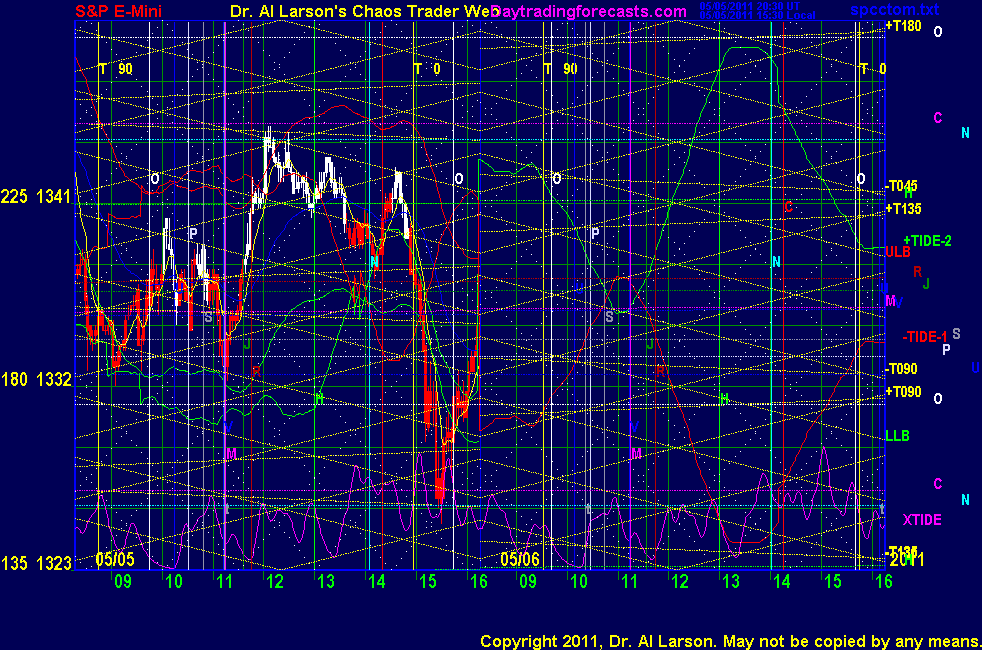Click the "05/06" date label
This screenshot has width=982, height=650.
[x=520, y=559]
